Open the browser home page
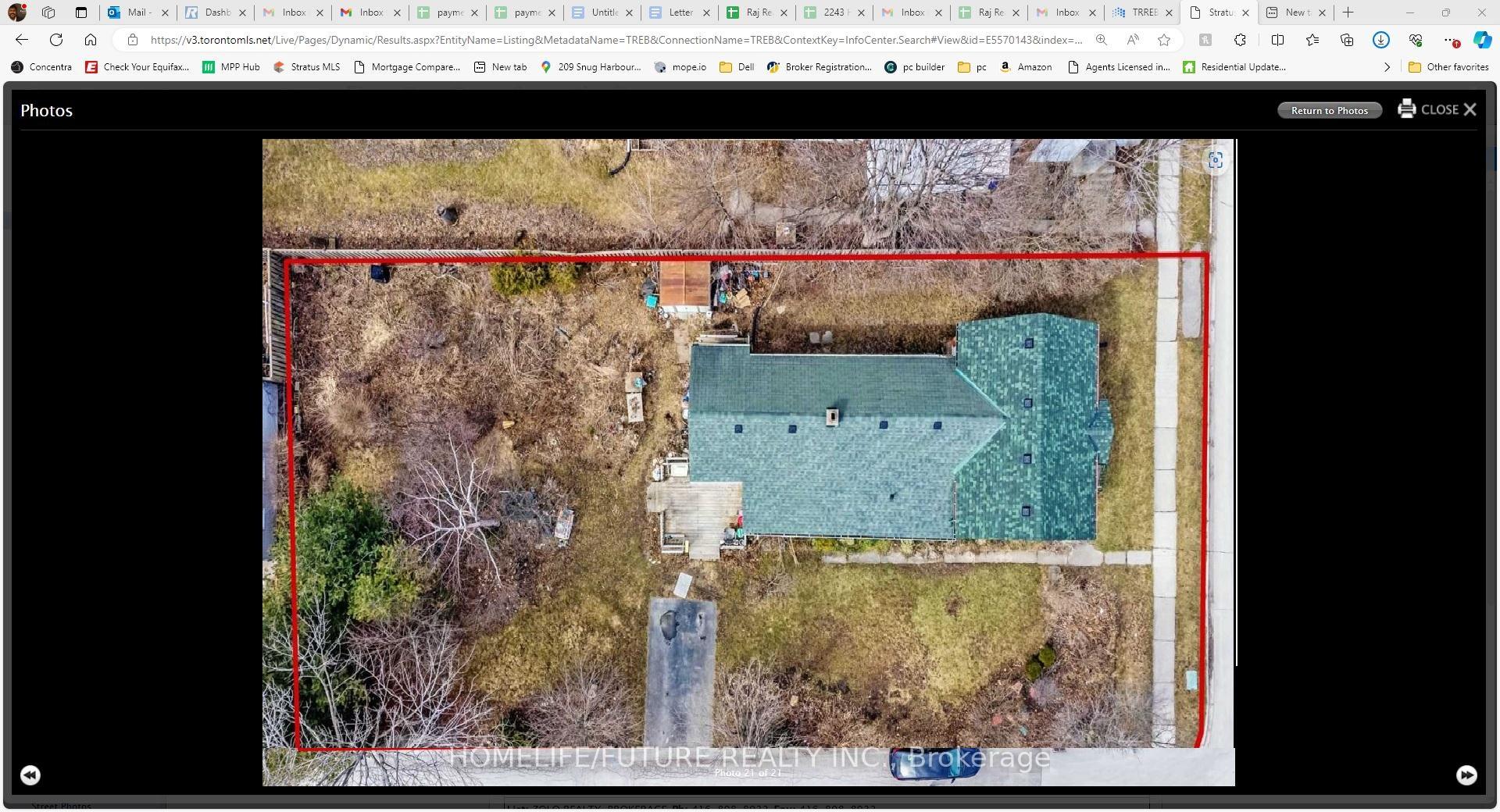Screen dimensions: 1500x812 point(91,40)
